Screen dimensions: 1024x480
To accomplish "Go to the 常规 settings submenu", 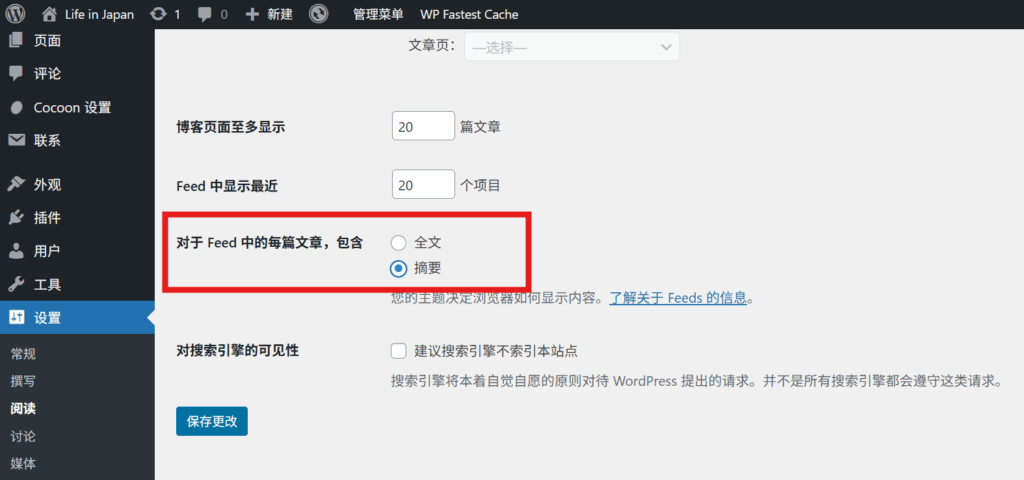I will pyautogui.click(x=24, y=354).
